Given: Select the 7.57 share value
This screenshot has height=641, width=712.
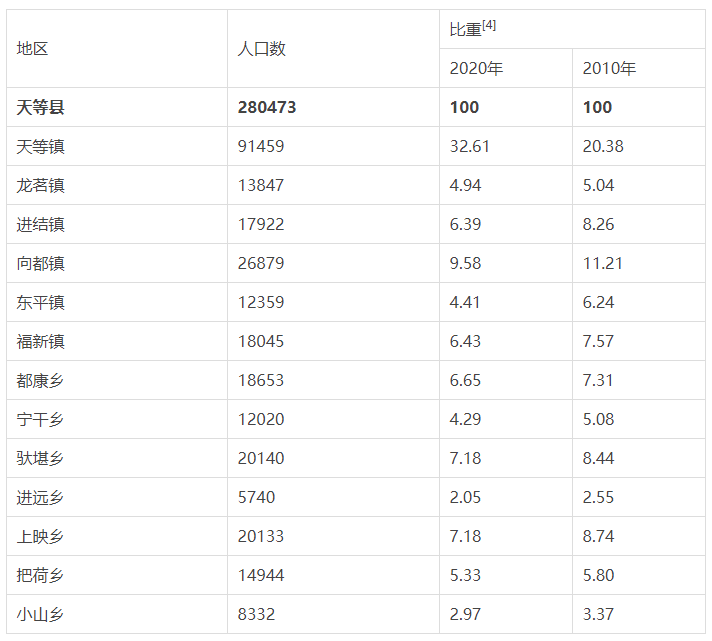Looking at the screenshot, I should 598,342.
